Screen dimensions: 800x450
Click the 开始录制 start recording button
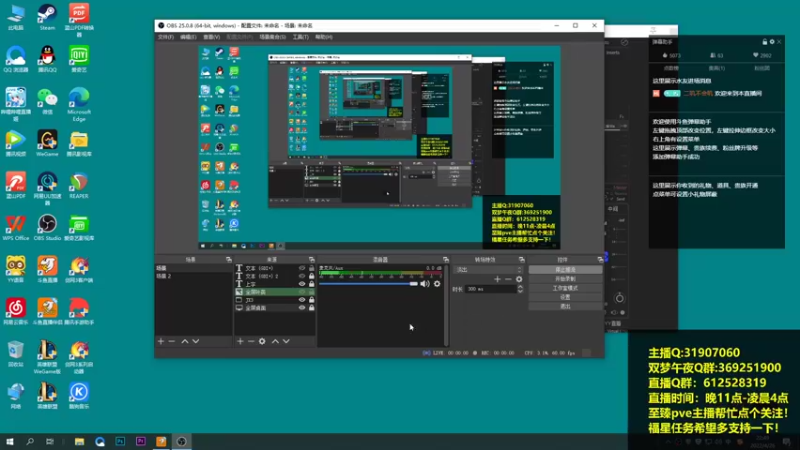pos(565,279)
